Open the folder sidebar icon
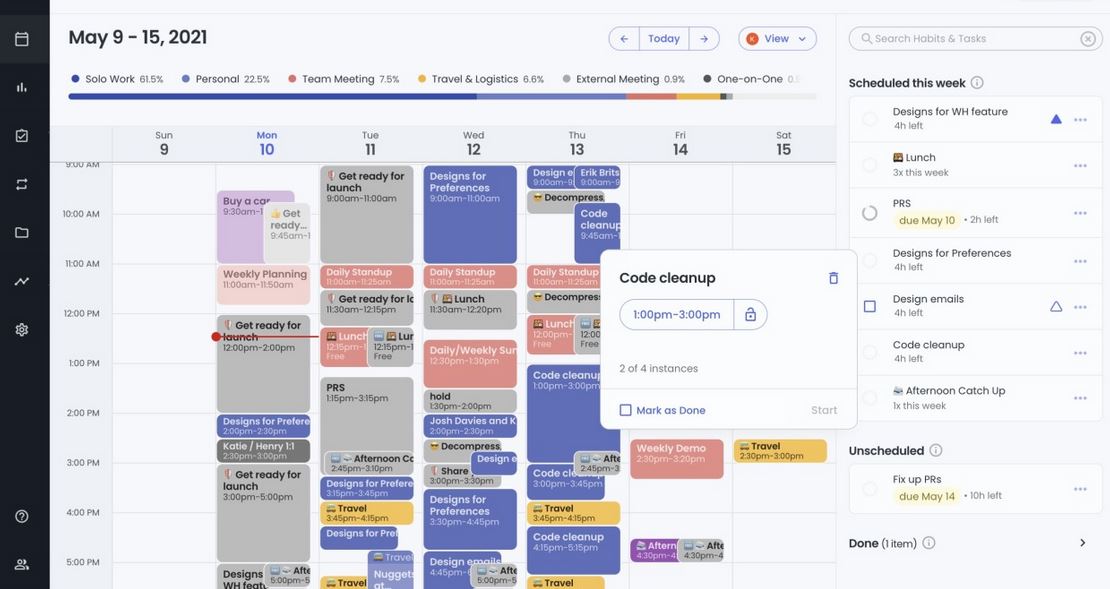Screen dimensions: 1110x589 pos(22,232)
